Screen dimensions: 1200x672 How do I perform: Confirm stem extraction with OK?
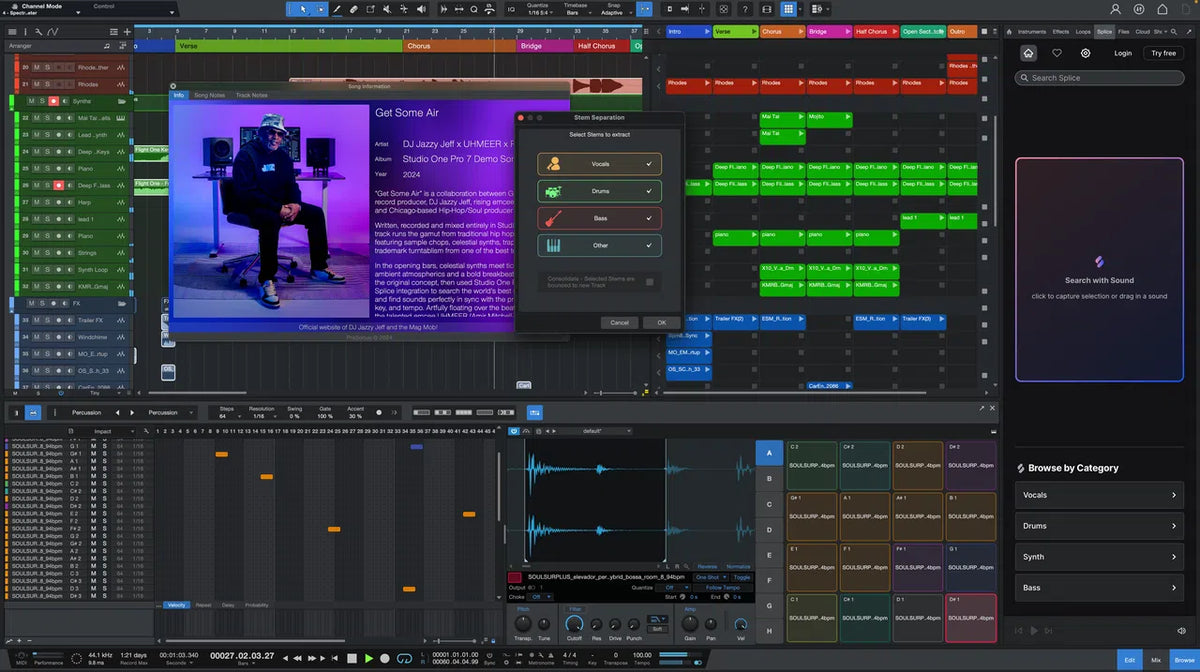(661, 322)
